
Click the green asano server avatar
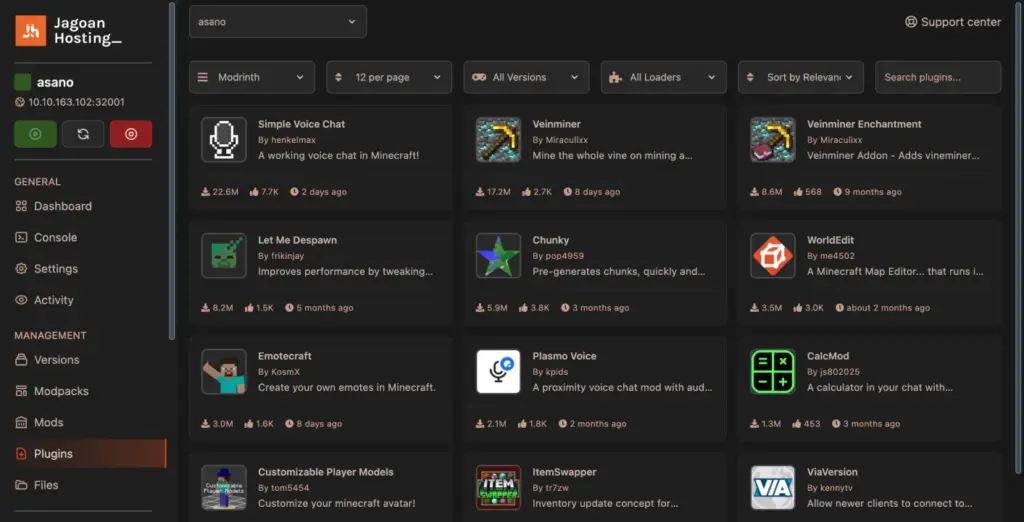[x=23, y=82]
